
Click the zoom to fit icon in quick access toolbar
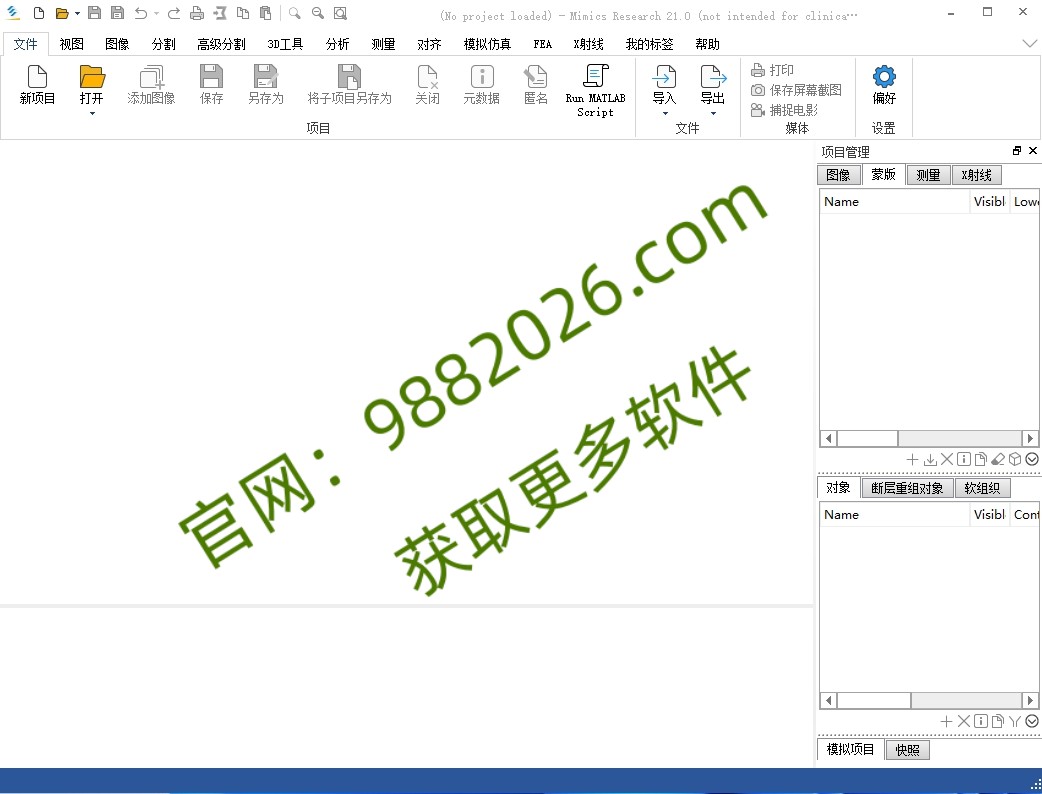coord(340,13)
